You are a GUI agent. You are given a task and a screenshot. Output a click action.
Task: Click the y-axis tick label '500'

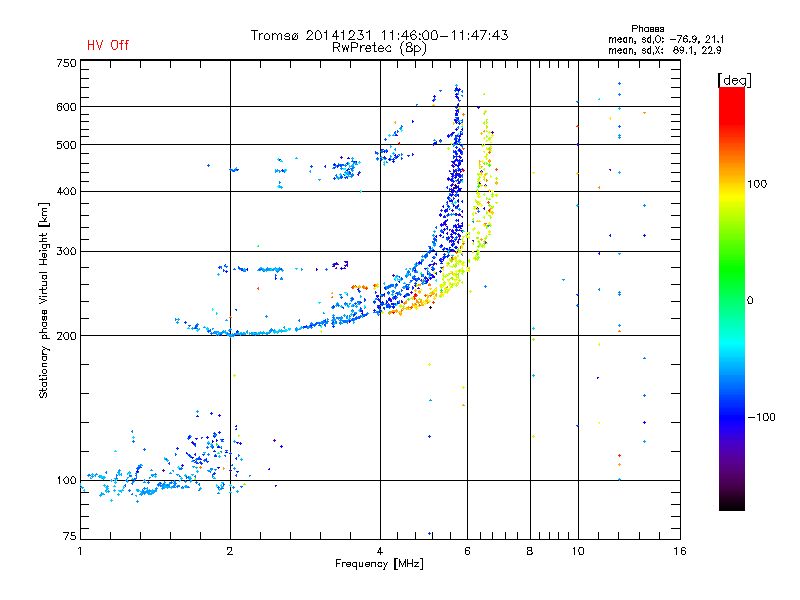[x=66, y=145]
